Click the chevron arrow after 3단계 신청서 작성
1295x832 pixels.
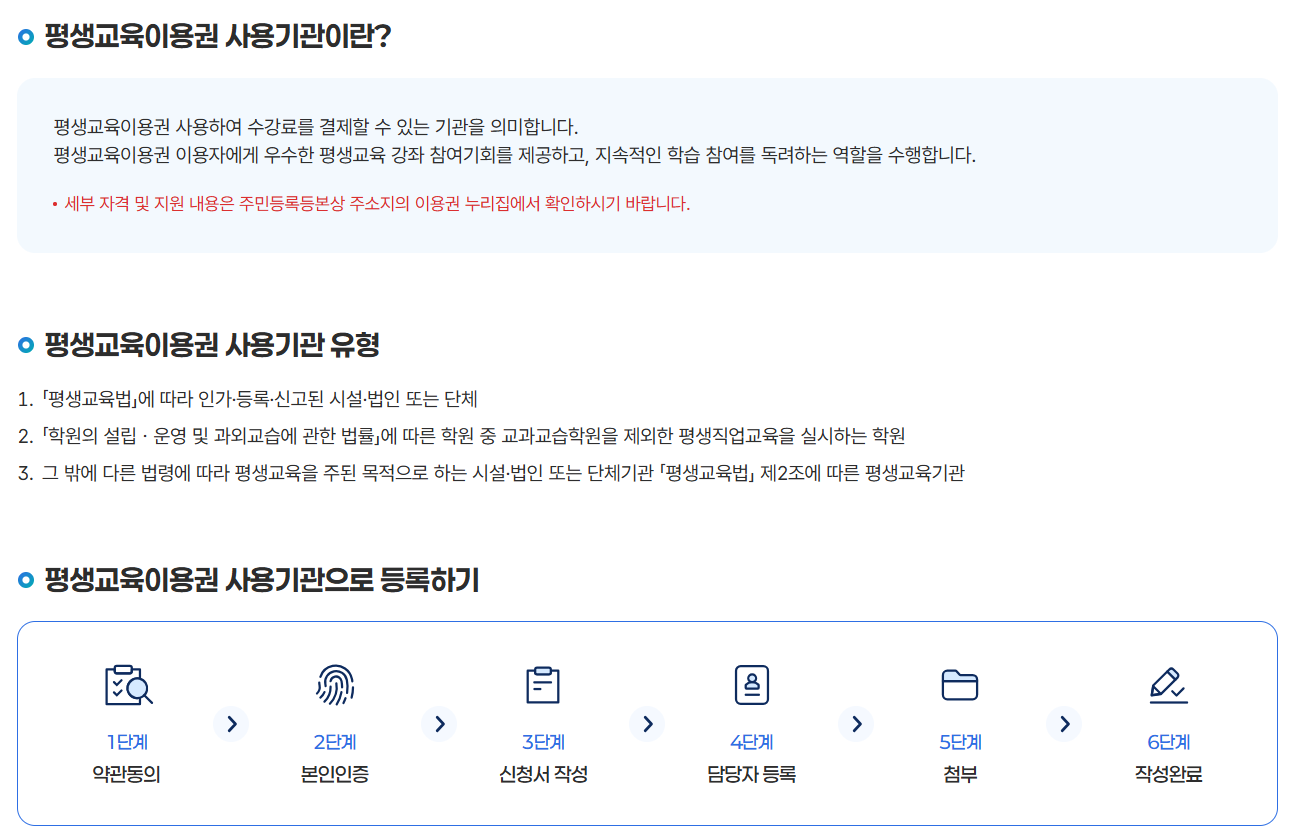point(647,724)
